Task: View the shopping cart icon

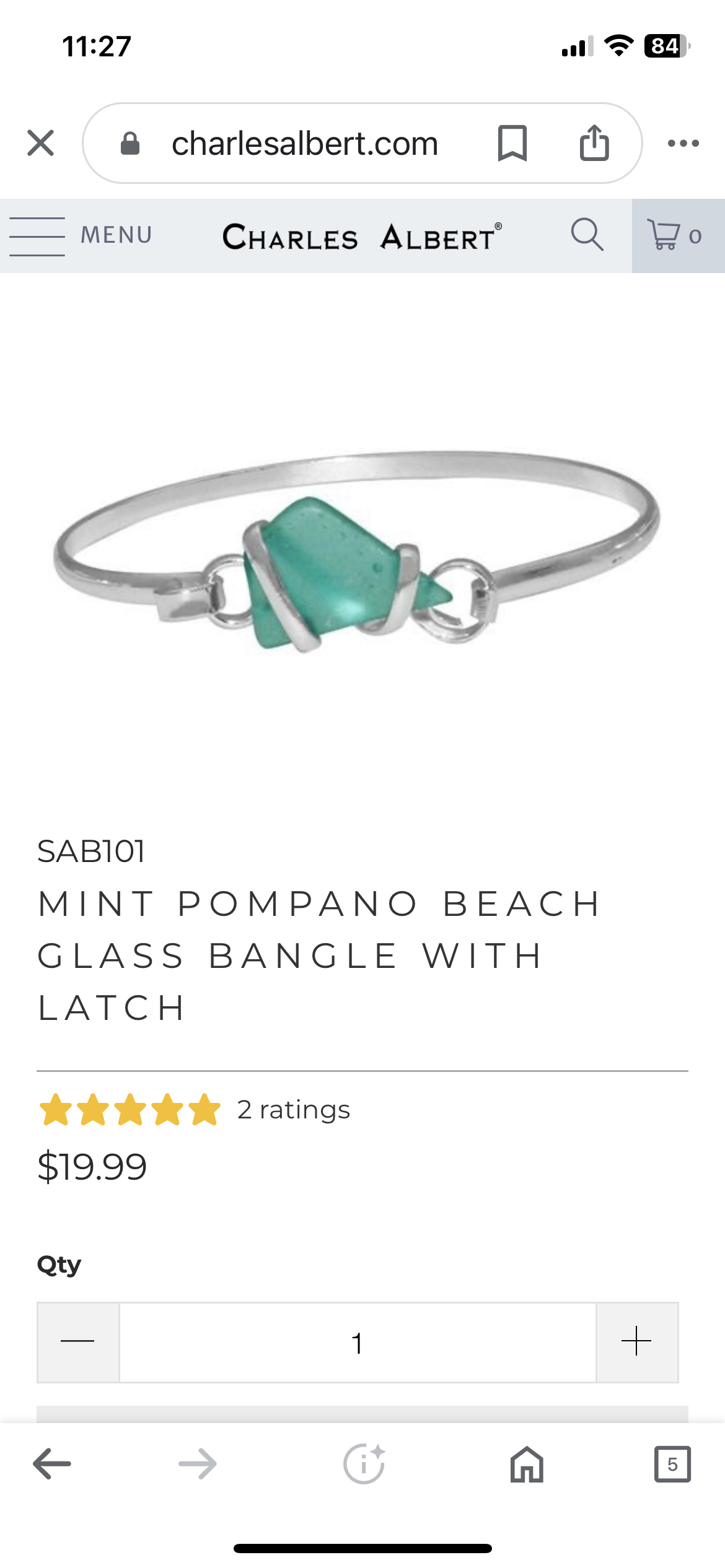Action: pos(675,235)
